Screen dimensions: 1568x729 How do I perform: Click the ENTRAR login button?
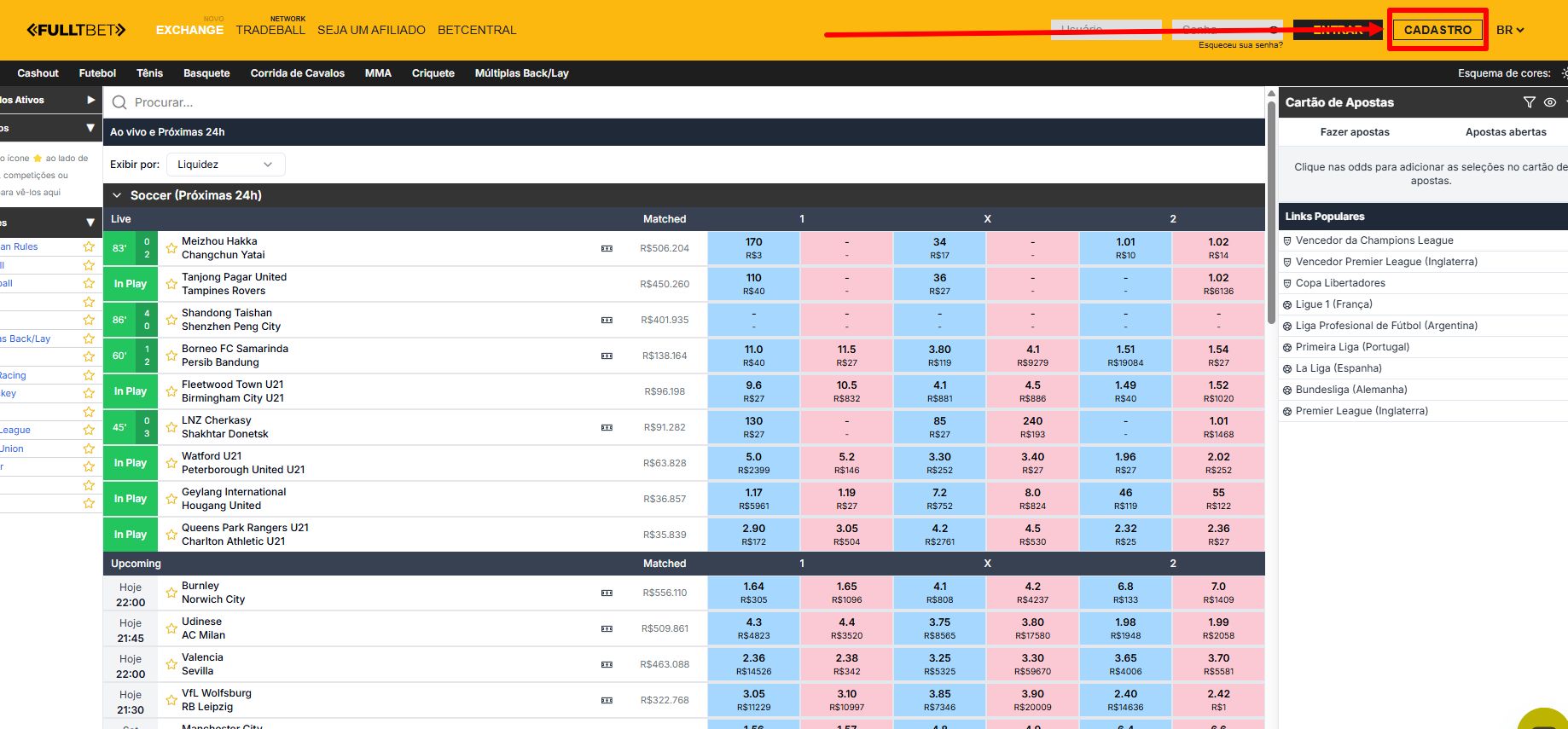click(1338, 30)
